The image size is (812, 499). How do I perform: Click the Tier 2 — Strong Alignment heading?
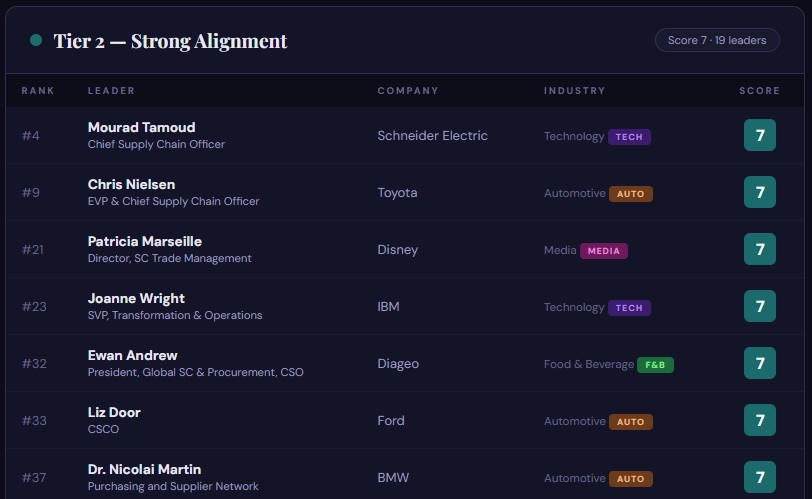click(170, 41)
